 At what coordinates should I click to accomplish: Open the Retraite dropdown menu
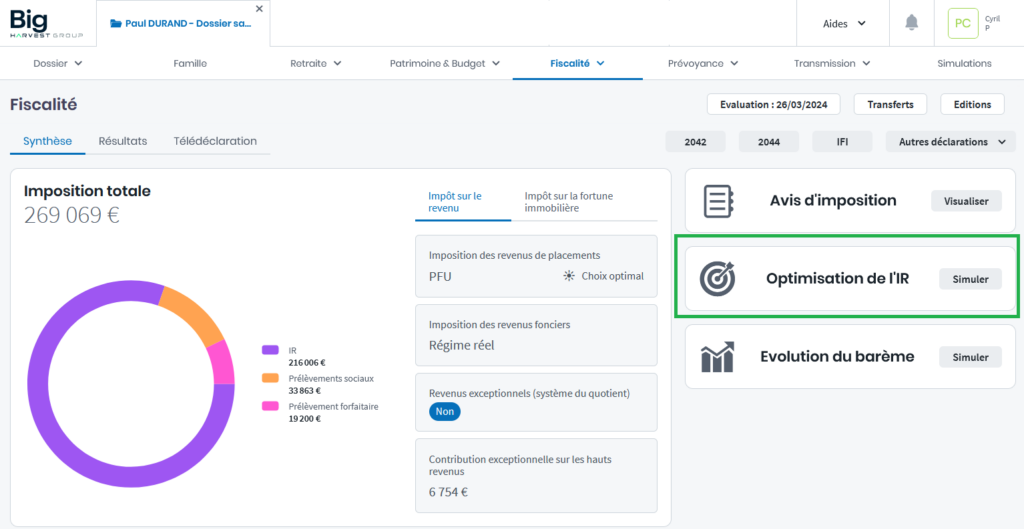click(x=315, y=63)
